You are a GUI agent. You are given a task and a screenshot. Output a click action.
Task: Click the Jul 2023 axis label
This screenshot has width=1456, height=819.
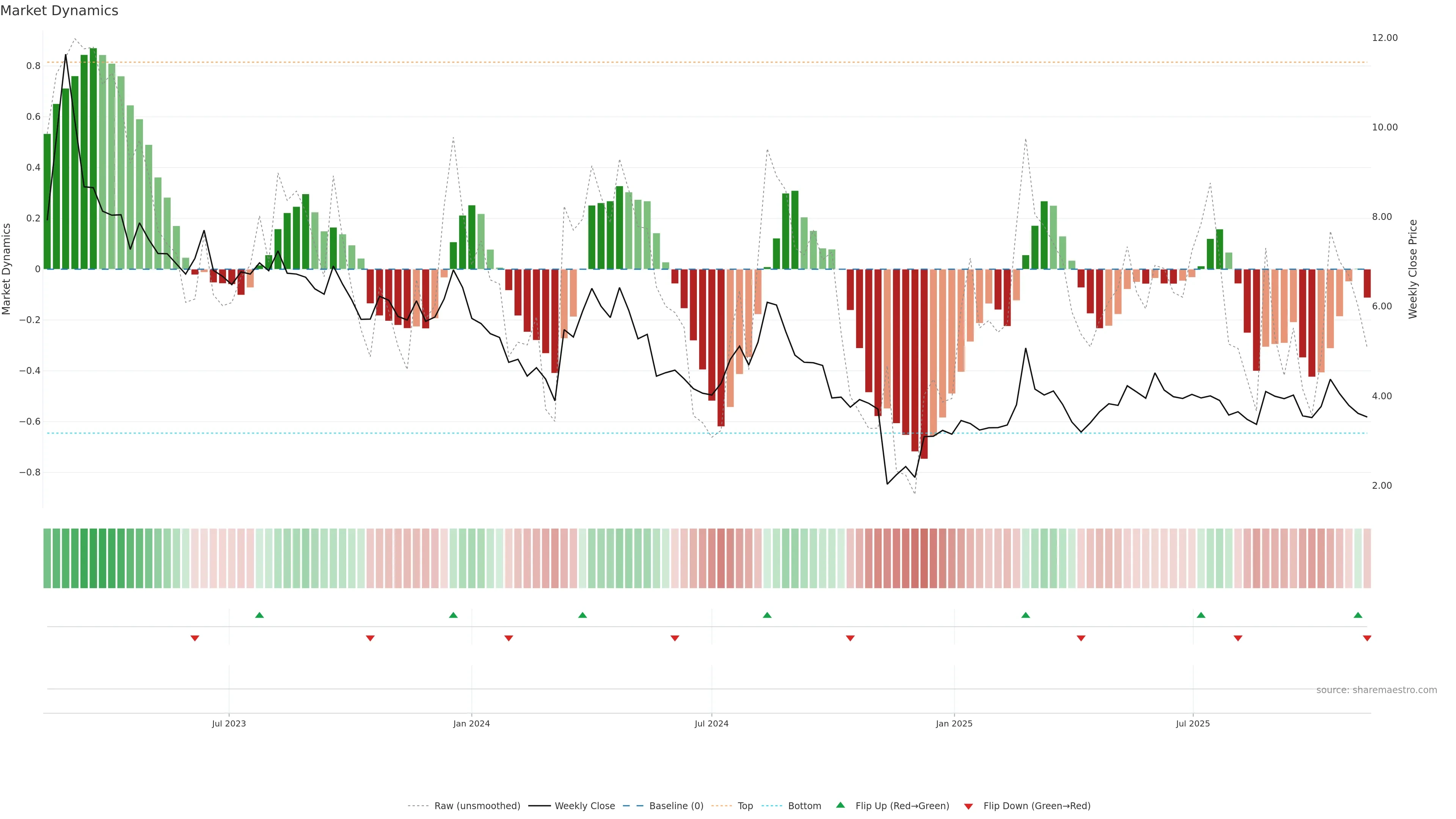[229, 723]
